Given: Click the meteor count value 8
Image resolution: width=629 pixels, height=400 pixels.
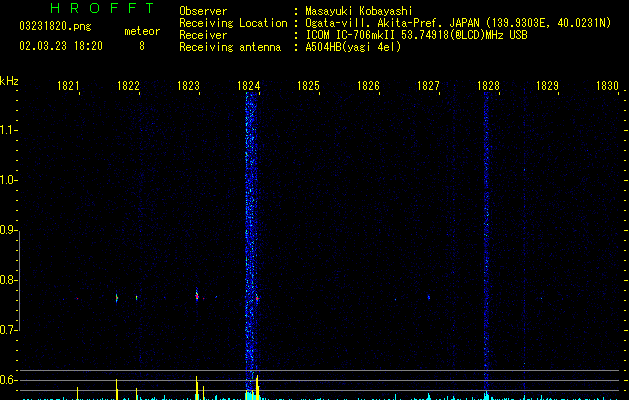Looking at the screenshot, I should [x=142, y=46].
